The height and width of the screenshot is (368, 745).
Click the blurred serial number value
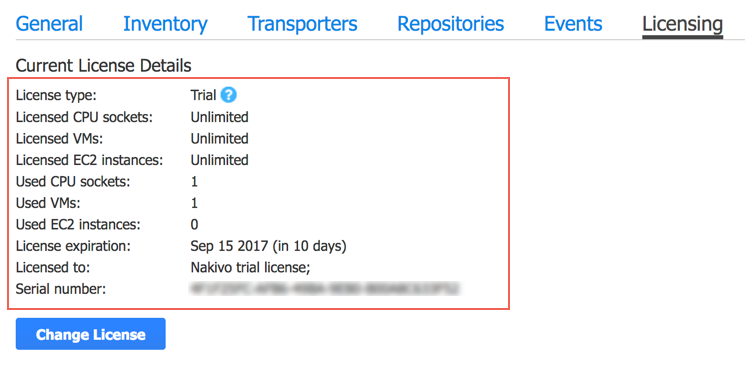point(325,288)
